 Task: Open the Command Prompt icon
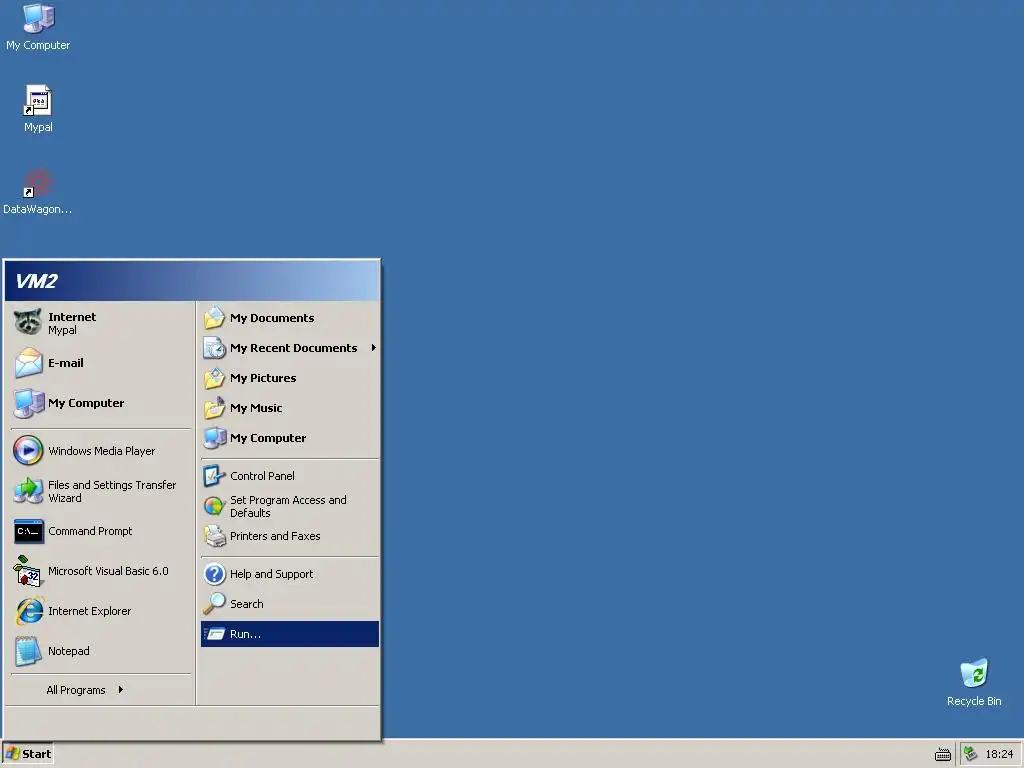(28, 531)
